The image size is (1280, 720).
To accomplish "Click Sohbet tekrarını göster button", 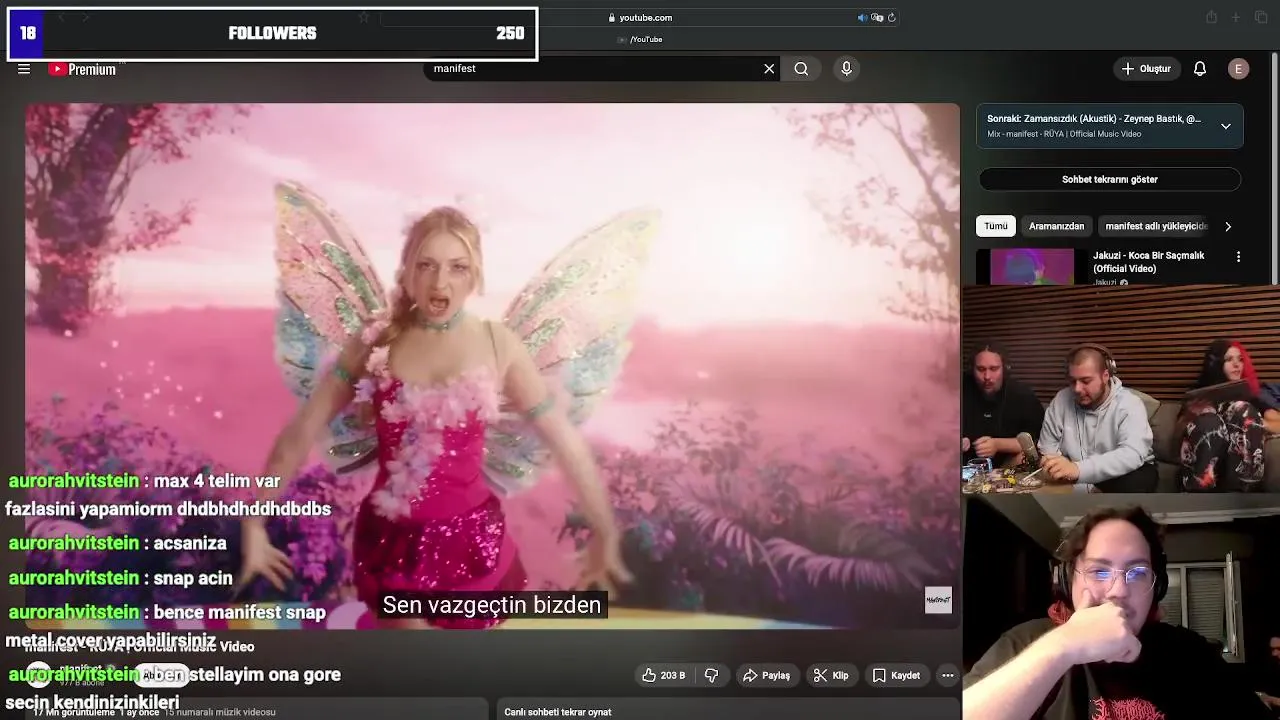I will (1110, 180).
